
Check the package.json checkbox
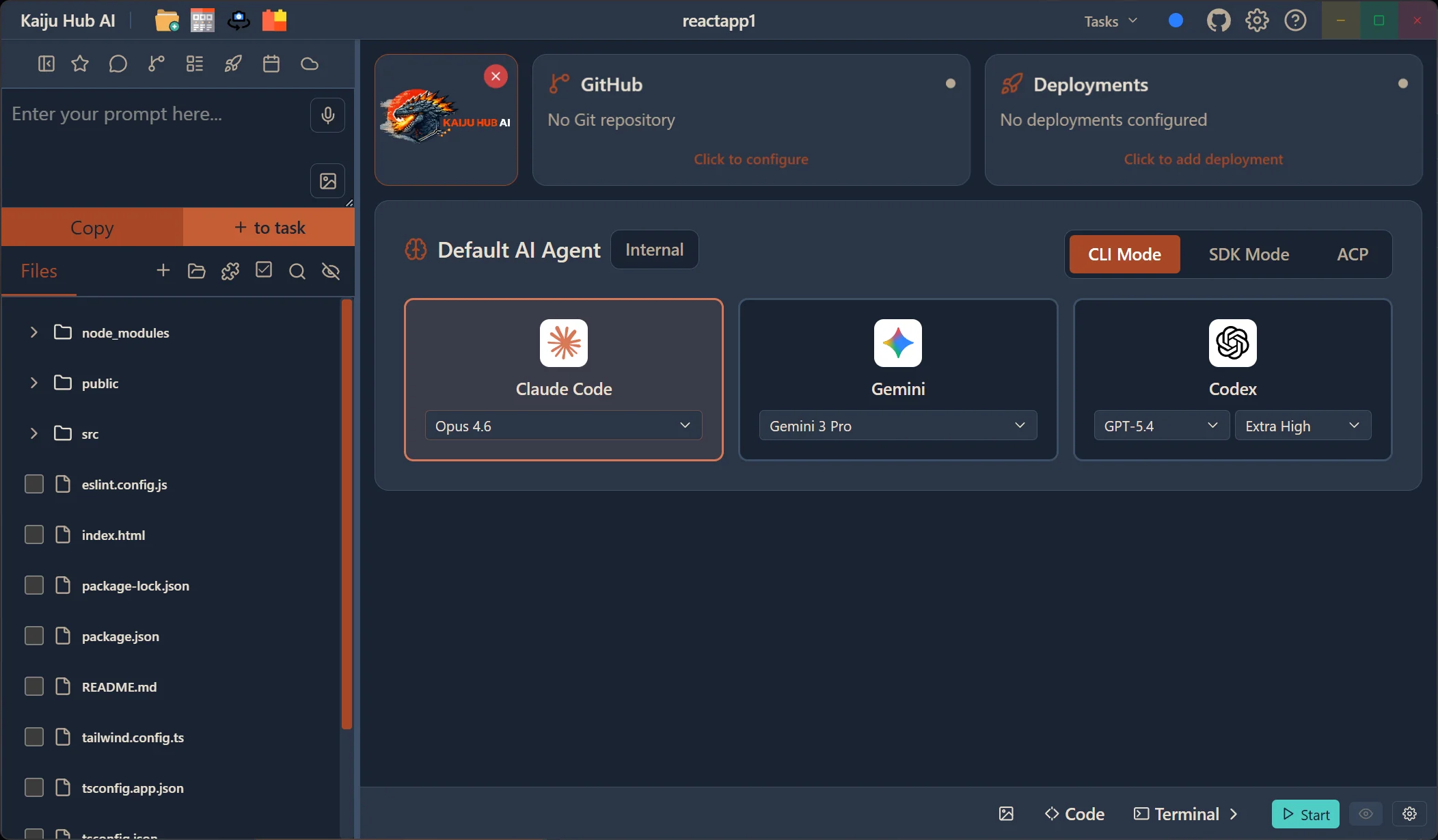tap(34, 636)
